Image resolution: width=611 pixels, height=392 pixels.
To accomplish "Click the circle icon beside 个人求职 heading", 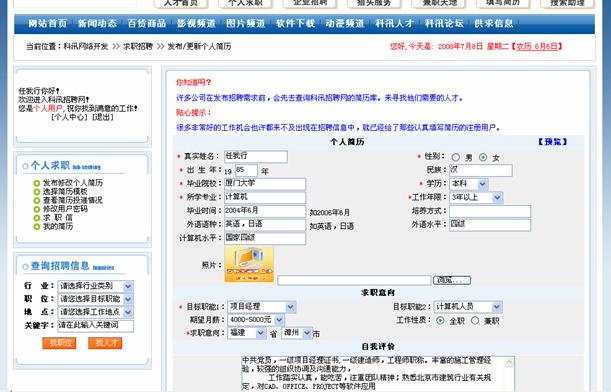I will coord(25,166).
